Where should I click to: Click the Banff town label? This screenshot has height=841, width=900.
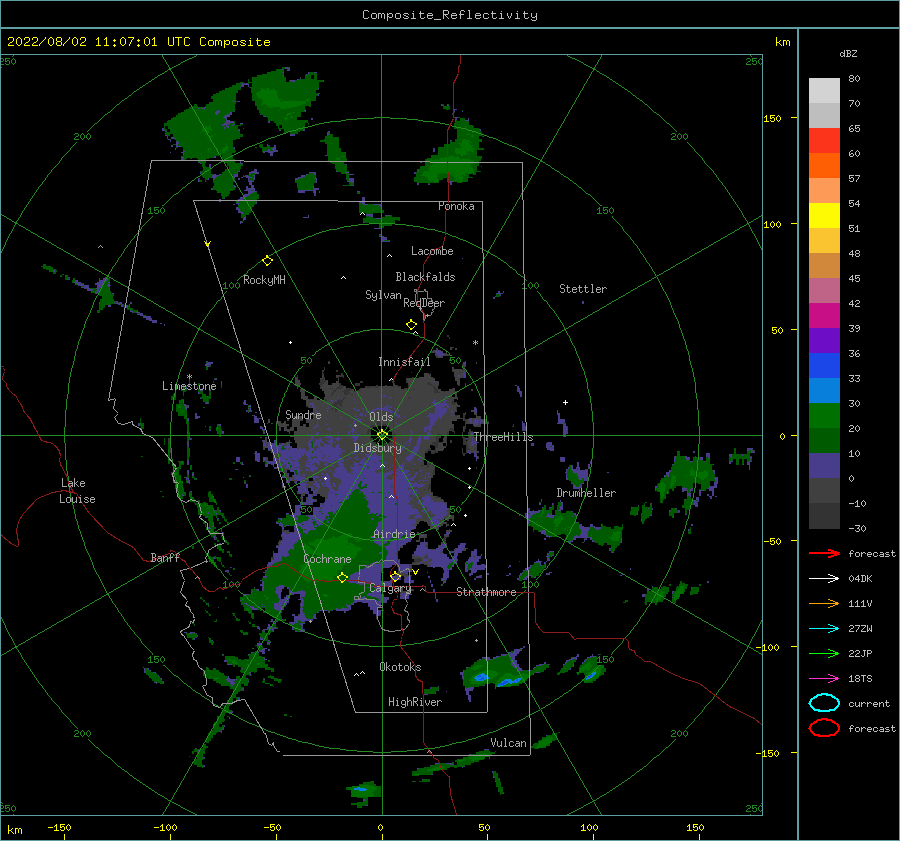tap(165, 557)
